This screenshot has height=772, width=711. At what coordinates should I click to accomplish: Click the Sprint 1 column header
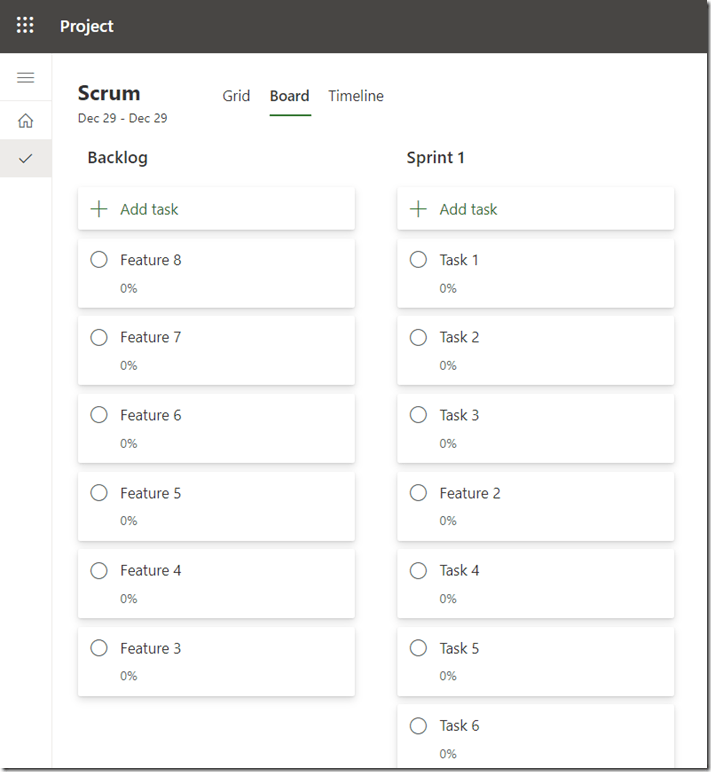pyautogui.click(x=435, y=158)
